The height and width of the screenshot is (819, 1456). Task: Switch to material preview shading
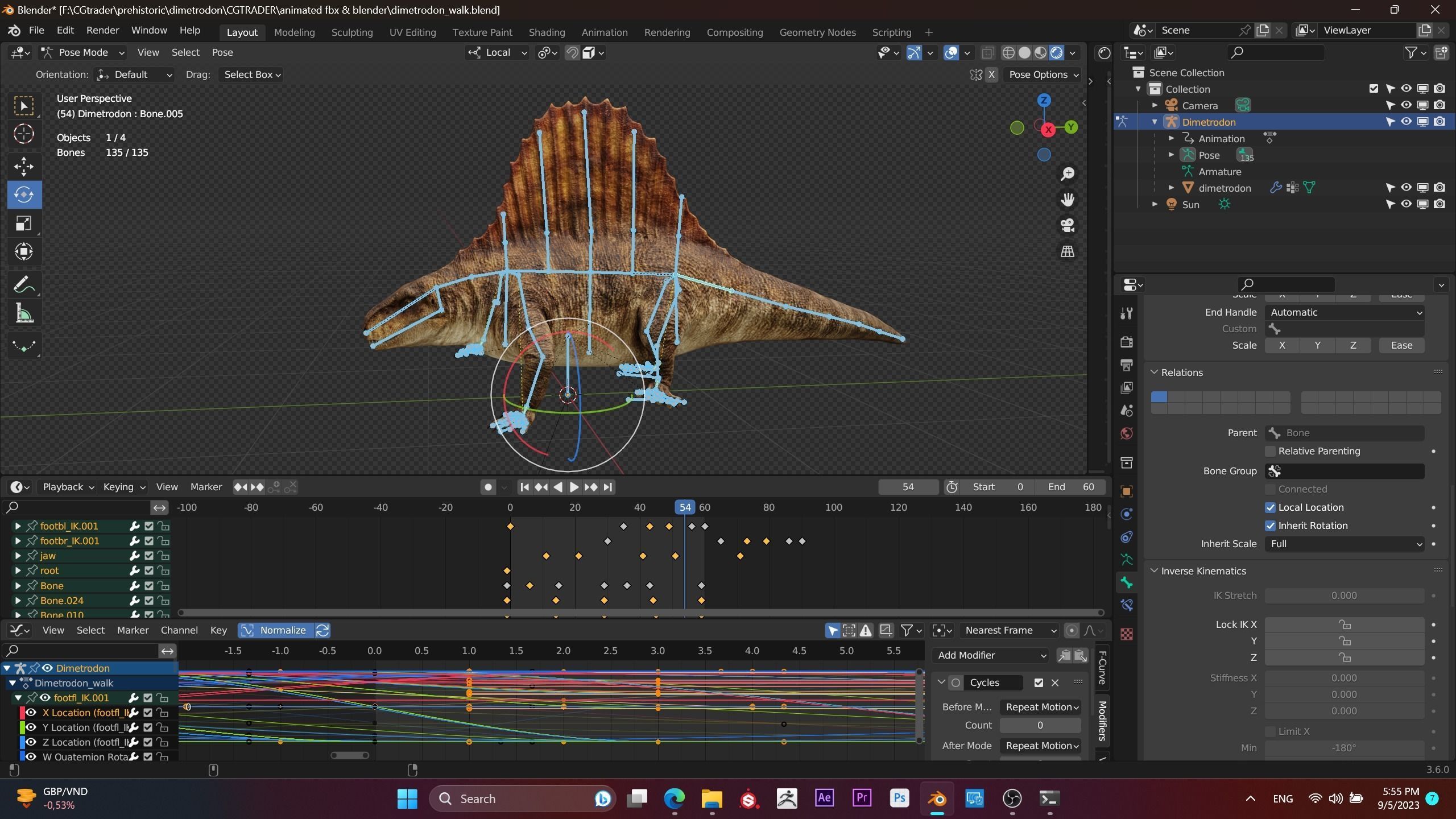(x=1040, y=53)
